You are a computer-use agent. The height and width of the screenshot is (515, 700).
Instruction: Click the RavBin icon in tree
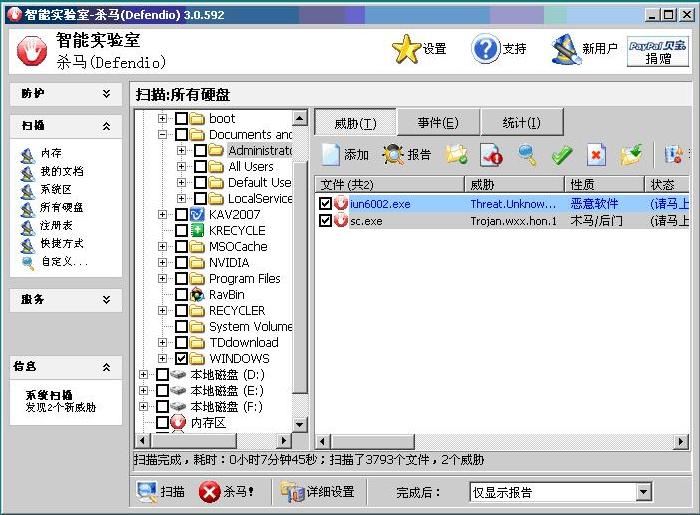click(x=197, y=295)
